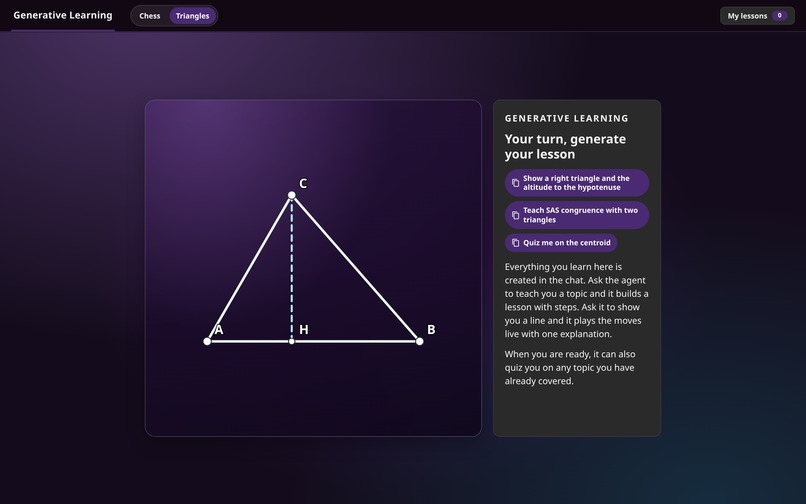806x504 pixels.
Task: Click the 'Your turn, generate your lesson' heading
Action: pyautogui.click(x=565, y=147)
